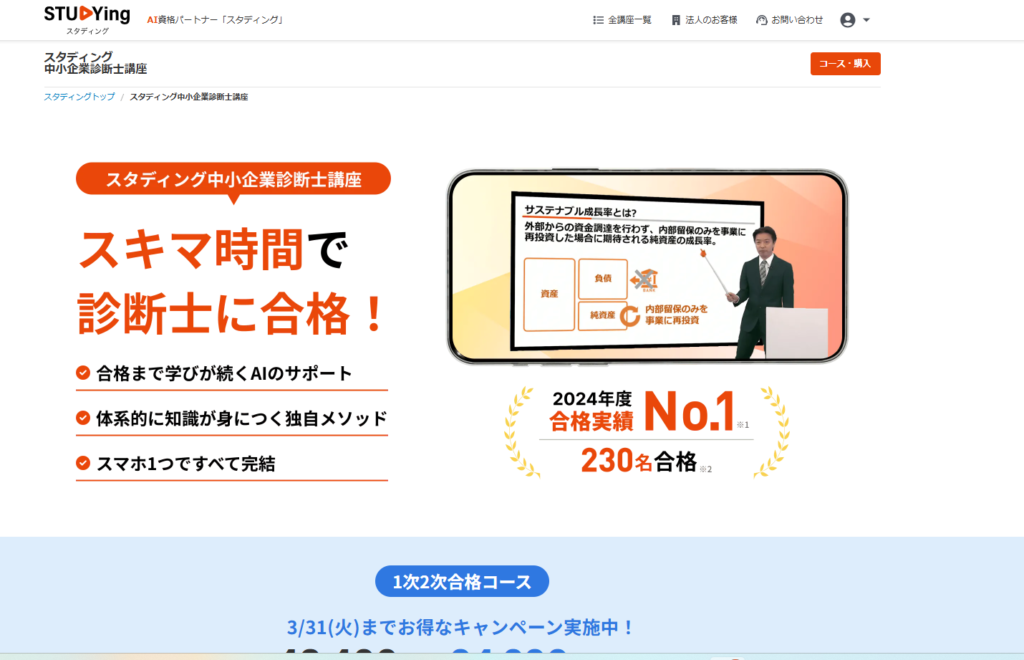Click the orange コース・購入 button
This screenshot has width=1024, height=660.
pos(845,63)
